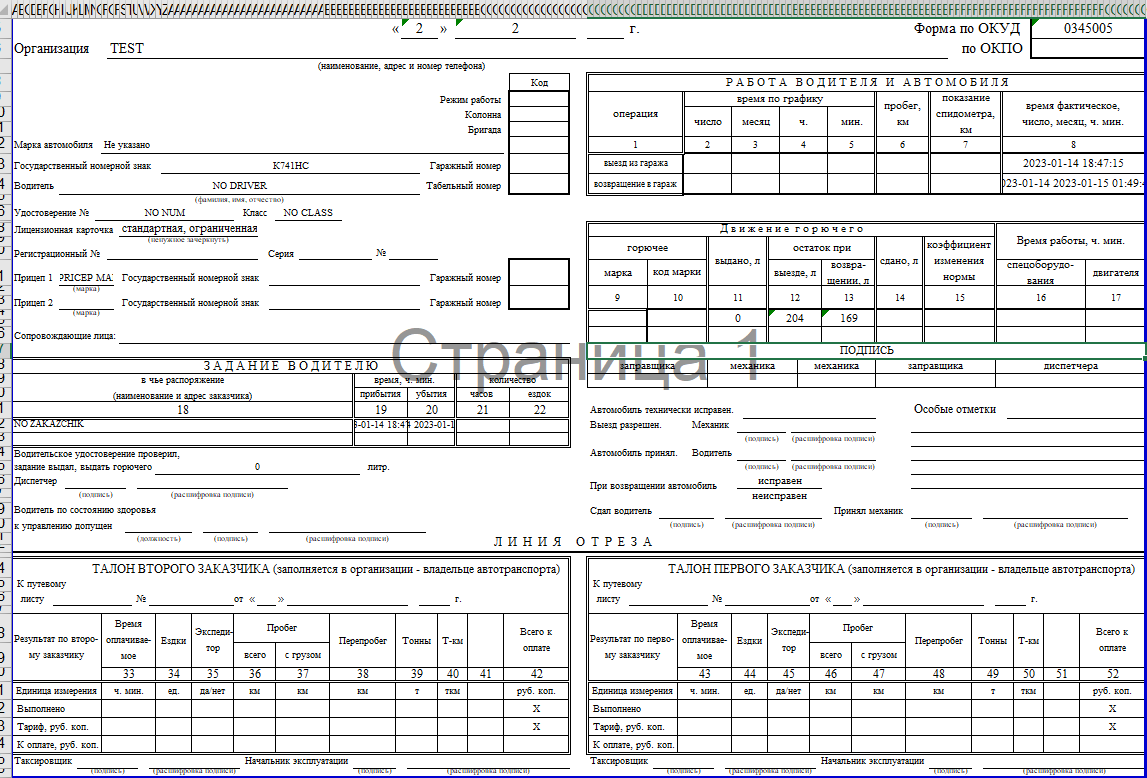Click the "ЛИНИЯ ОТРЕЗА" cut line text
Viewport: 1147px width, 778px height.
tap(573, 542)
